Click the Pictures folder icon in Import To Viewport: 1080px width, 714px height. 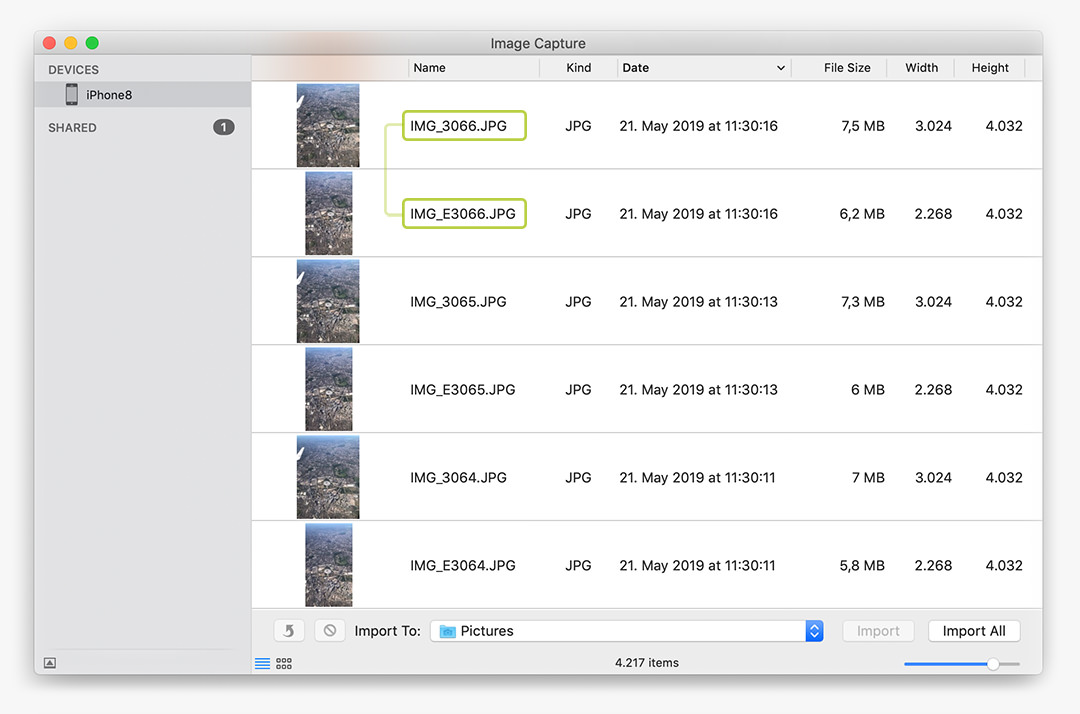447,632
